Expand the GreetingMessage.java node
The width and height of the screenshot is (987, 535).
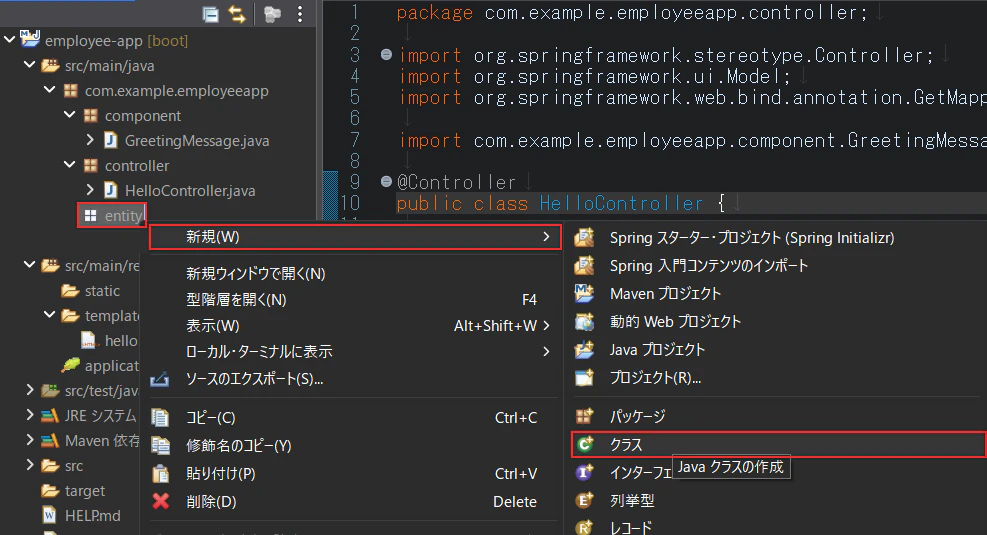pos(90,140)
